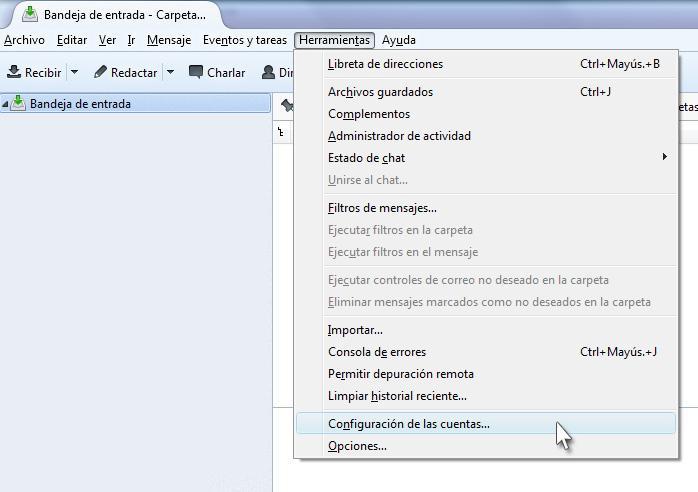Click the Charlar toolbar button label
This screenshot has height=492, width=698.
point(226,73)
